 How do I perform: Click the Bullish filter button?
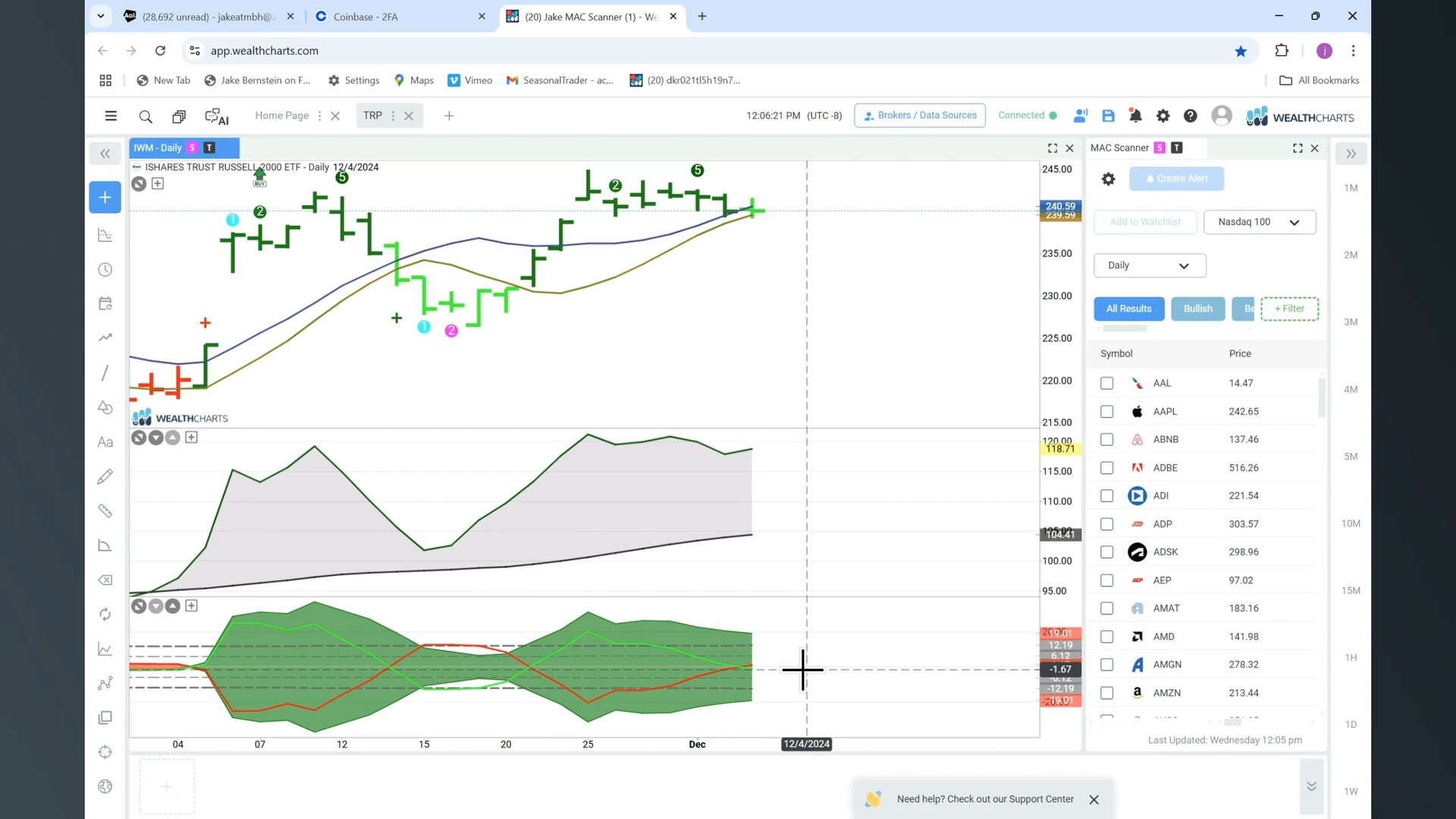coord(1197,309)
